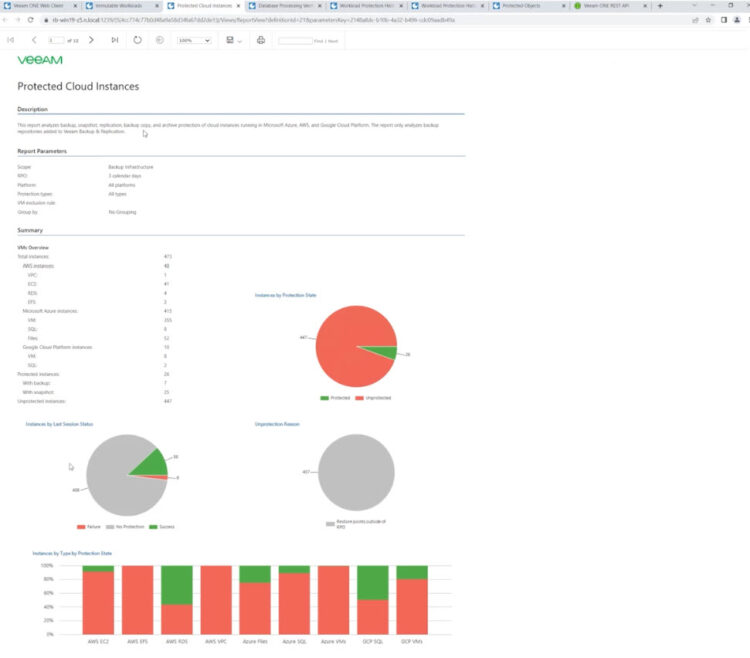Click the find text search box
This screenshot has height=658, width=750.
[295, 41]
